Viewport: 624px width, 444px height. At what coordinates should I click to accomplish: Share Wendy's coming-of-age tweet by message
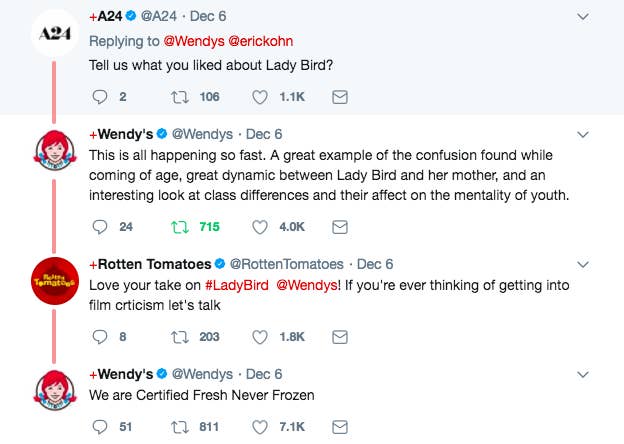click(340, 227)
